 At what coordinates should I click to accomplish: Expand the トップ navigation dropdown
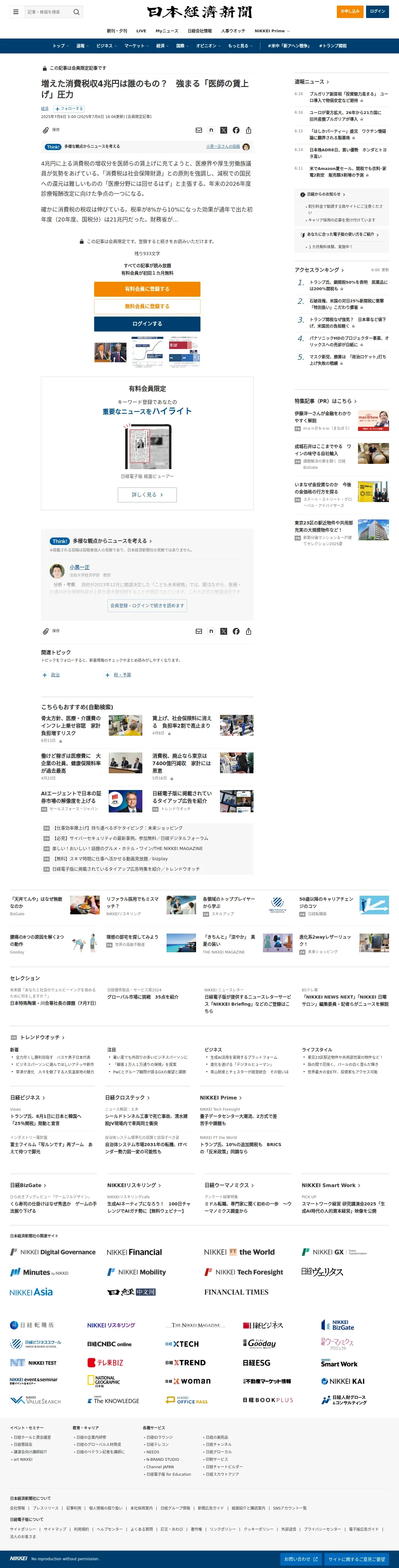point(61,46)
